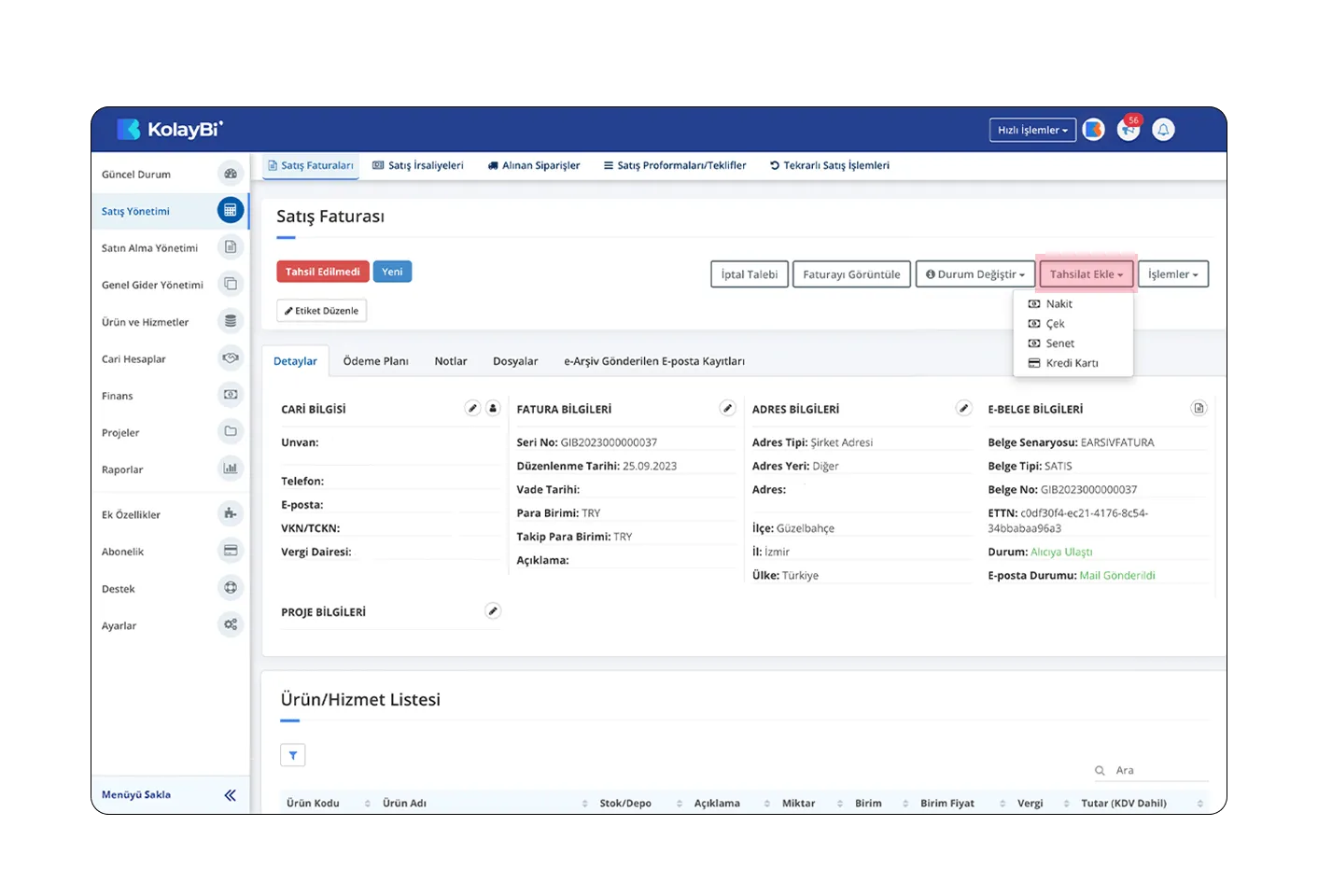The width and height of the screenshot is (1318, 896).
Task: Click the Raporlar chart icon
Action: [231, 469]
